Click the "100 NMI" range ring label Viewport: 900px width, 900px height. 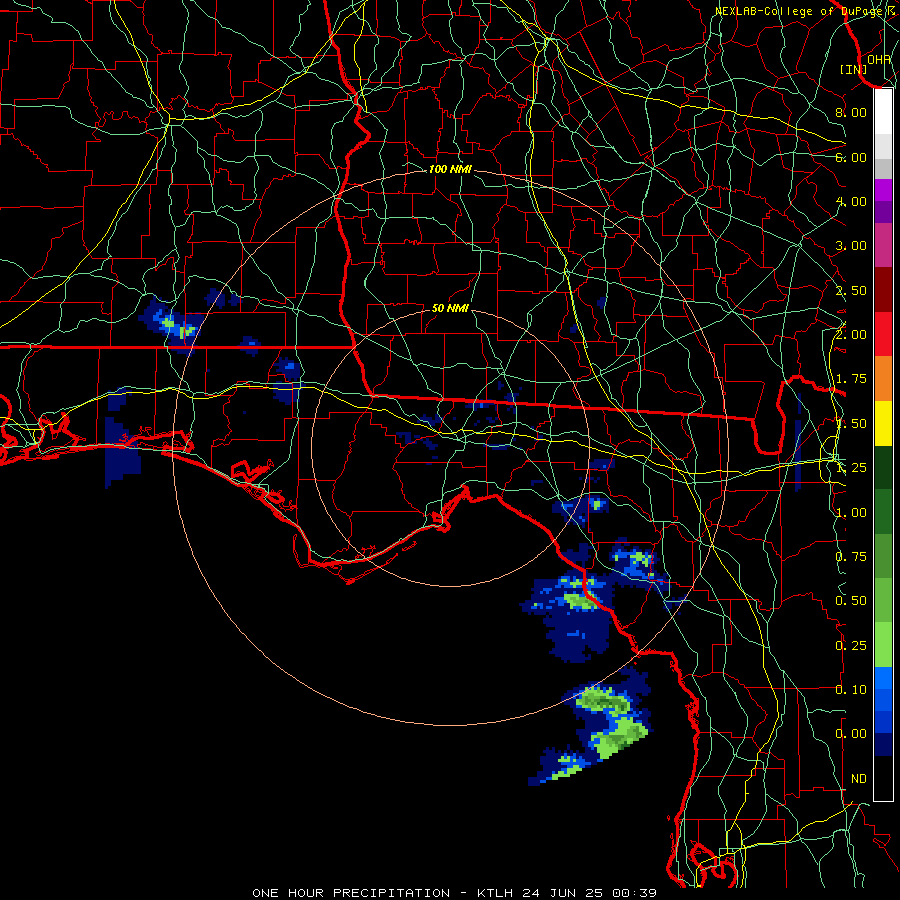point(450,169)
